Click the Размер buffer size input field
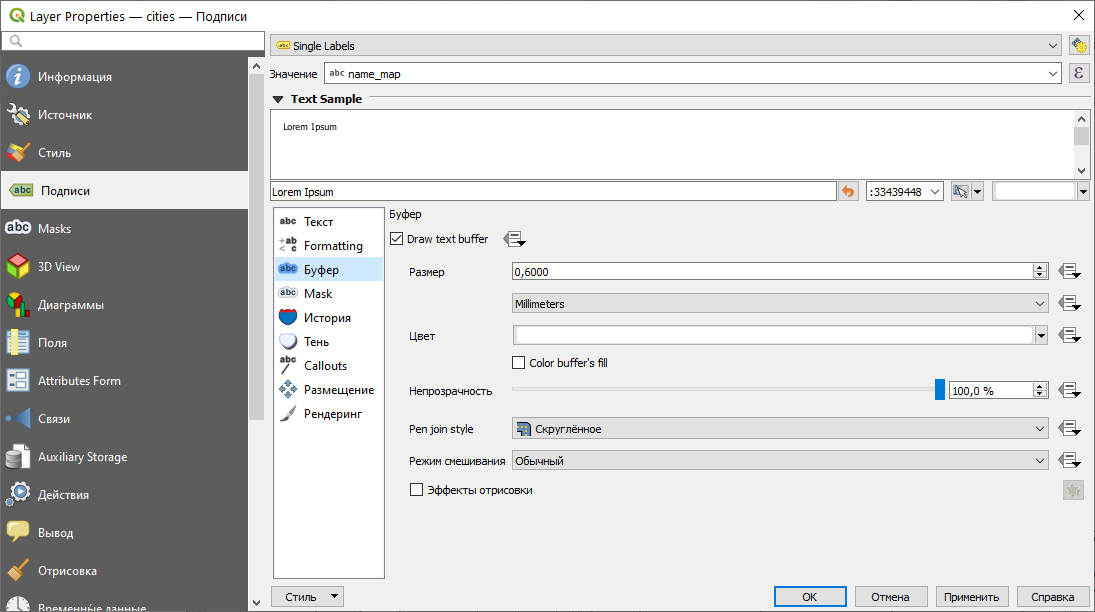The width and height of the screenshot is (1095, 612). pos(770,272)
